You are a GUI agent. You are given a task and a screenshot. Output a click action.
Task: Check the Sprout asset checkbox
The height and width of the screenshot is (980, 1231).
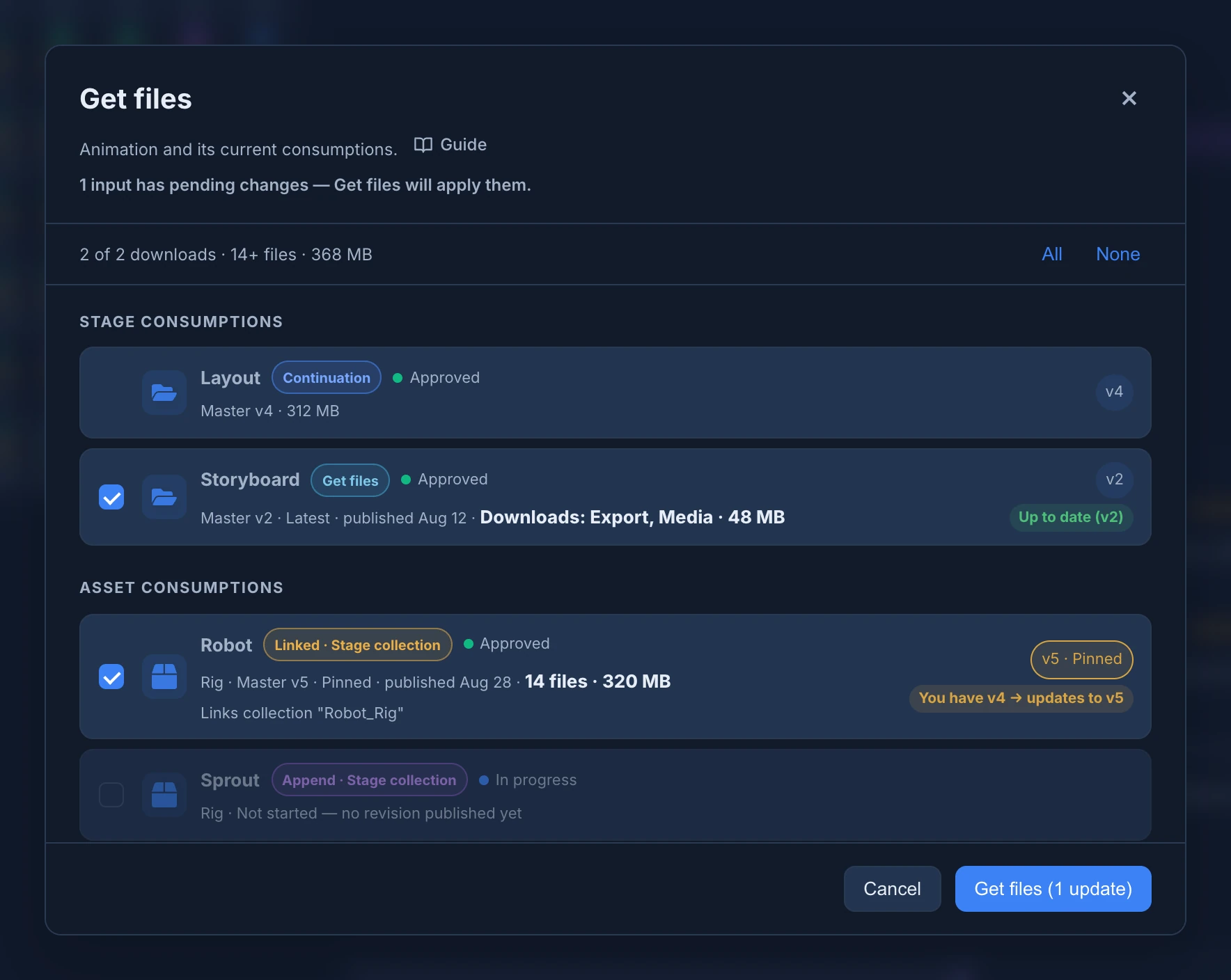click(111, 795)
